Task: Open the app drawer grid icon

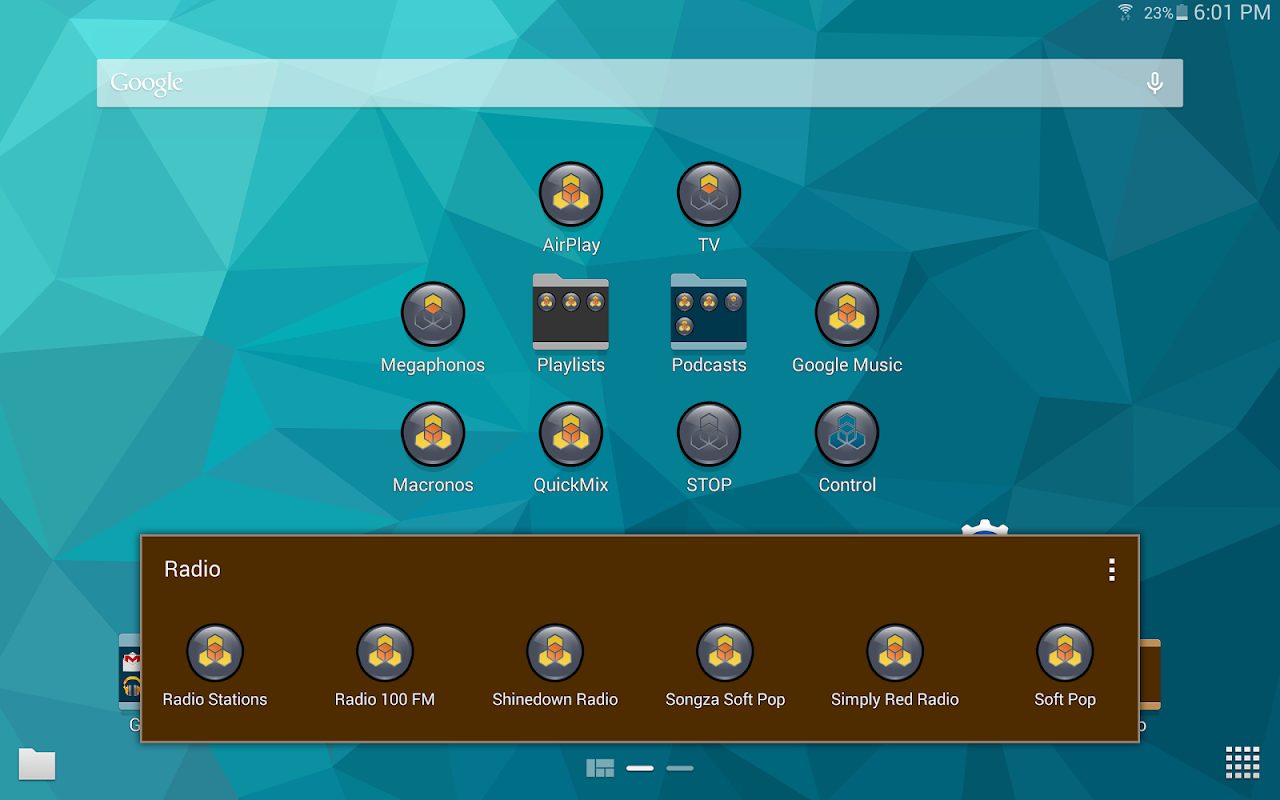Action: tap(1243, 762)
